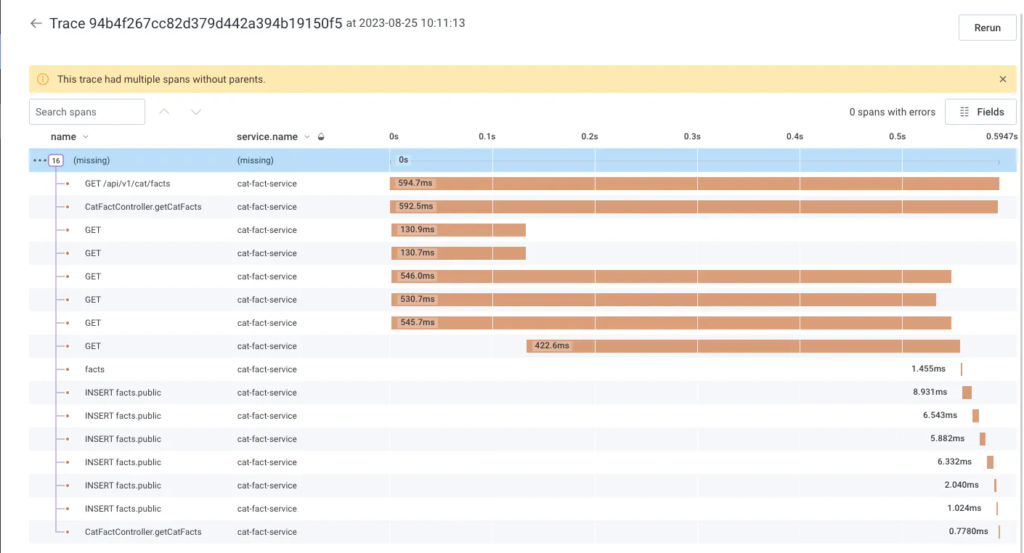
Task: Open three-dot menu on the (missing) root span
Action: pyautogui.click(x=39, y=160)
